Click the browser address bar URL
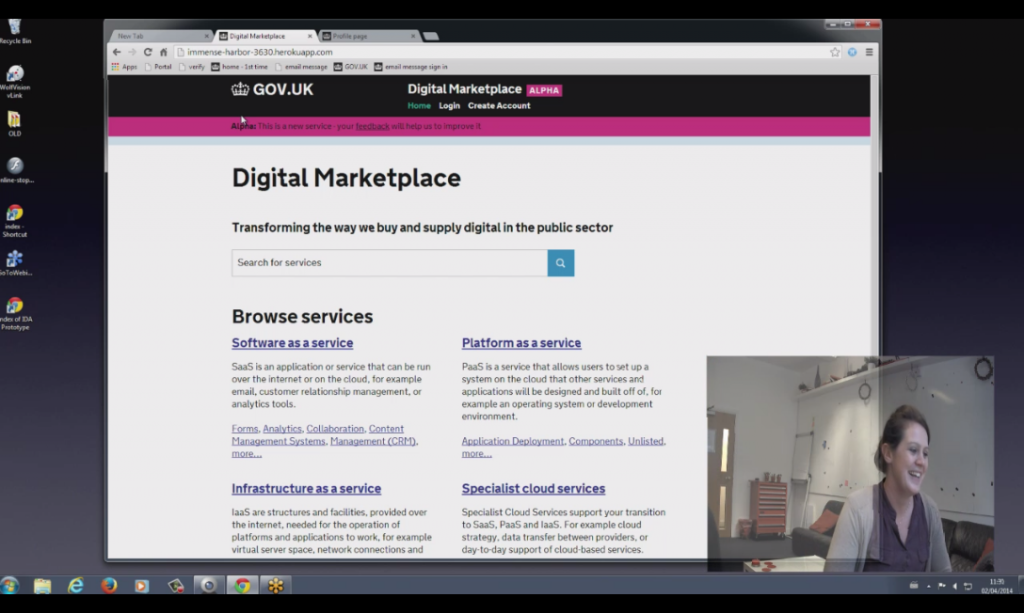 click(260, 52)
